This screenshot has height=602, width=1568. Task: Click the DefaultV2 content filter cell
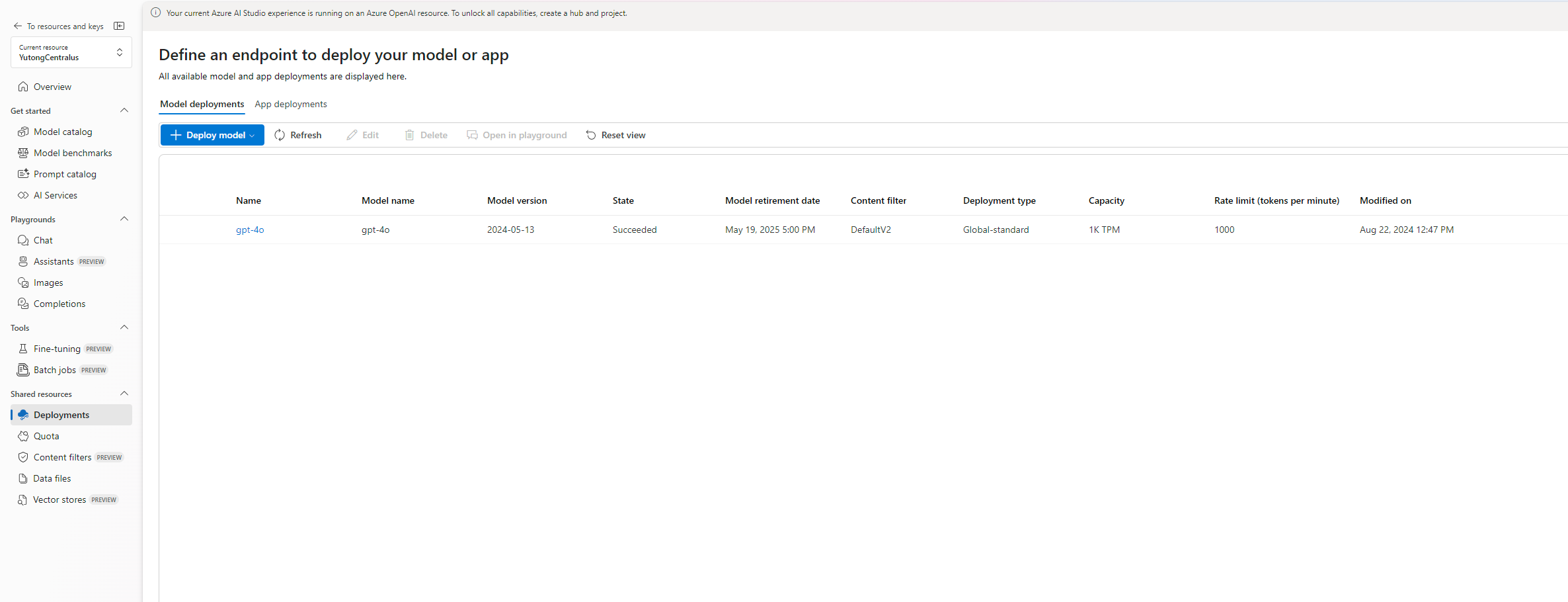[871, 230]
